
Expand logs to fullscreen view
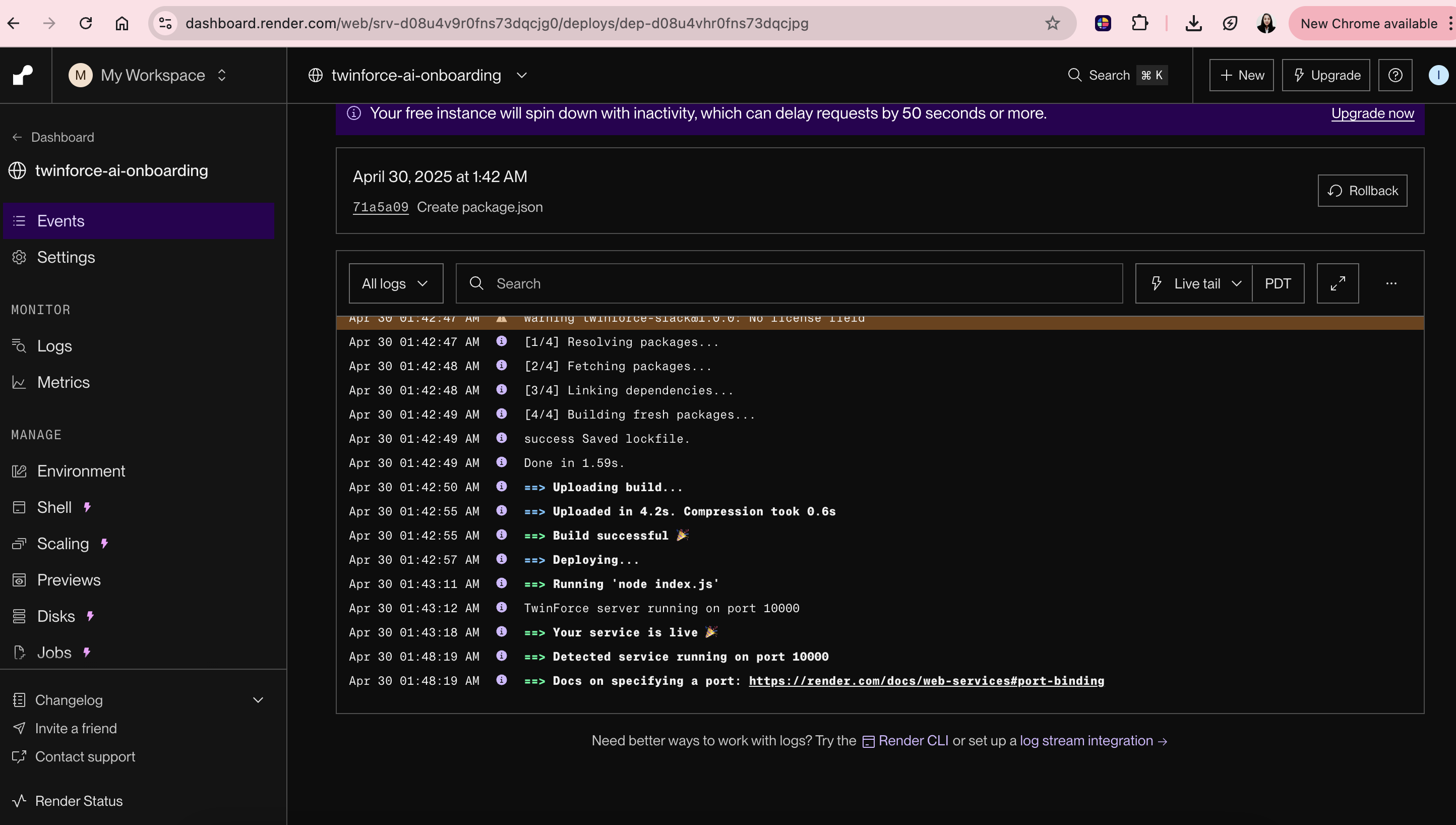click(1337, 283)
